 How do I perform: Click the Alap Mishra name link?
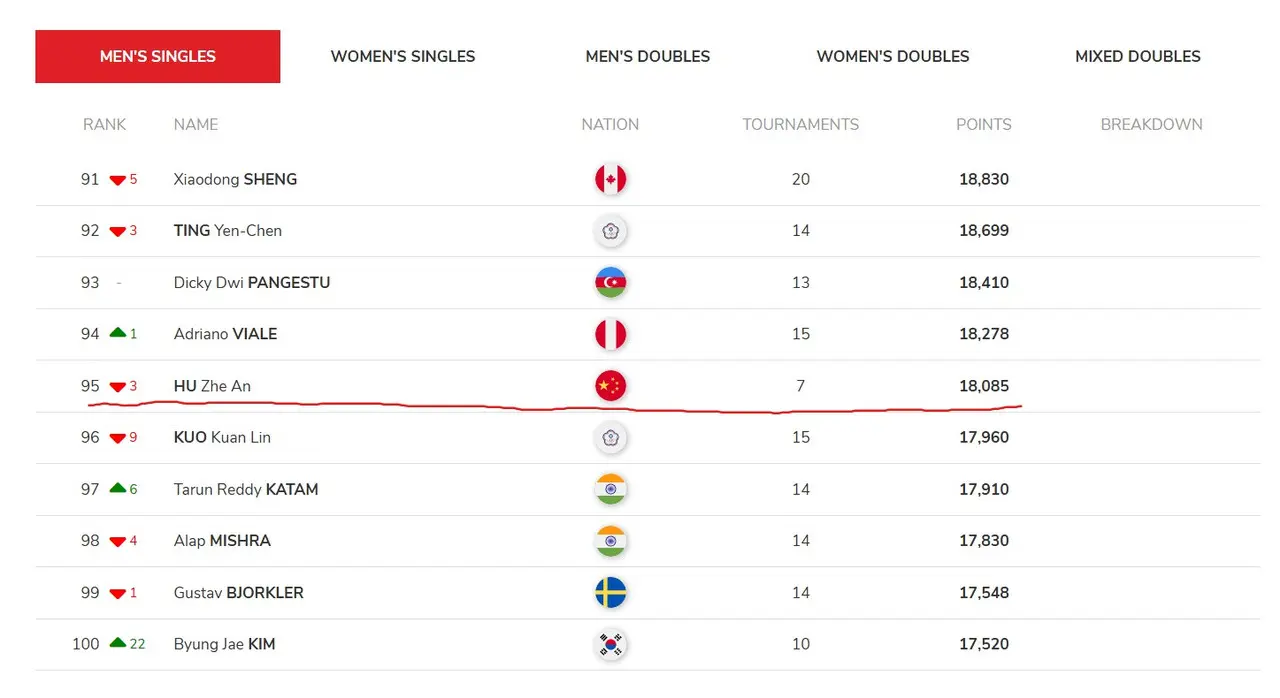pyautogui.click(x=222, y=541)
